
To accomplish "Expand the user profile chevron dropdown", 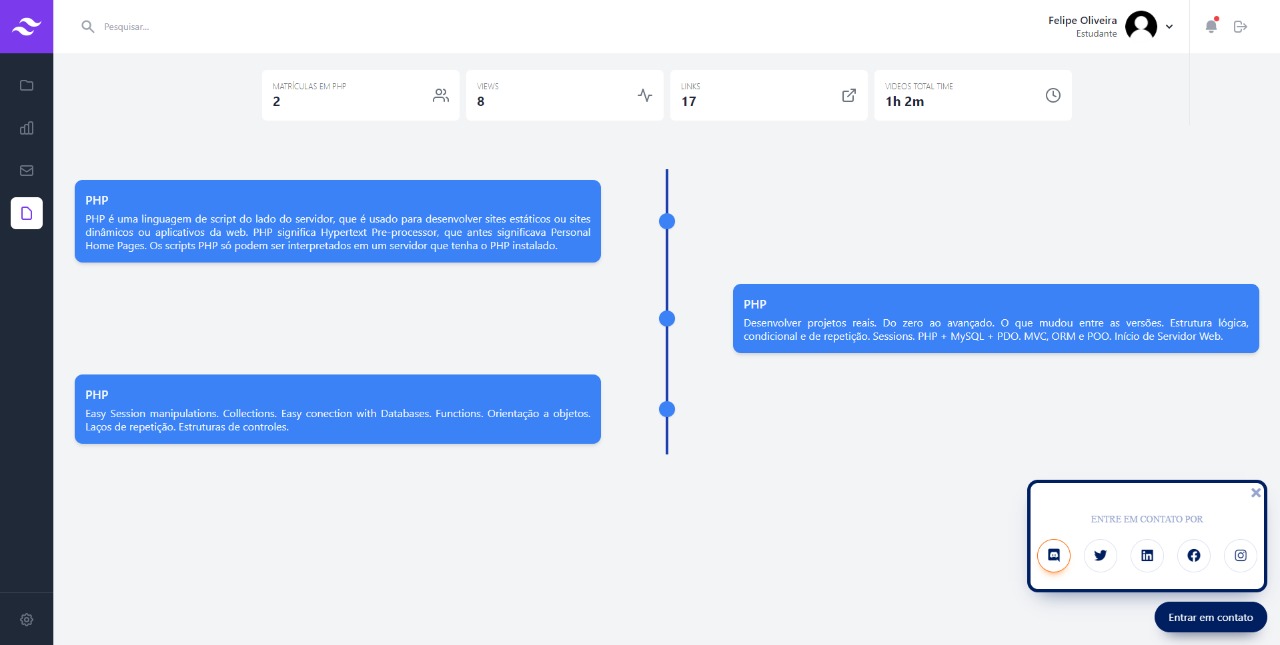I will 1169,27.
